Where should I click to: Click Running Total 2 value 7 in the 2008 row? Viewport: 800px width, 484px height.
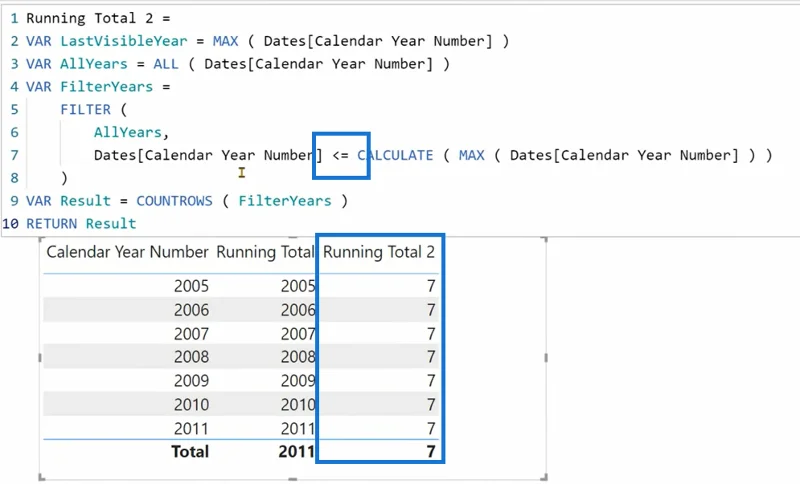click(431, 356)
